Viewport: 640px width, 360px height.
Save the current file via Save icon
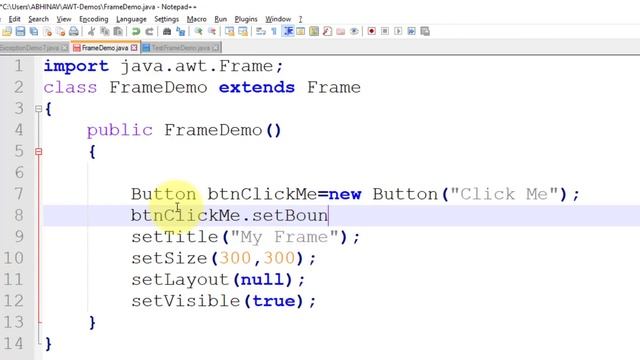[x=20, y=31]
